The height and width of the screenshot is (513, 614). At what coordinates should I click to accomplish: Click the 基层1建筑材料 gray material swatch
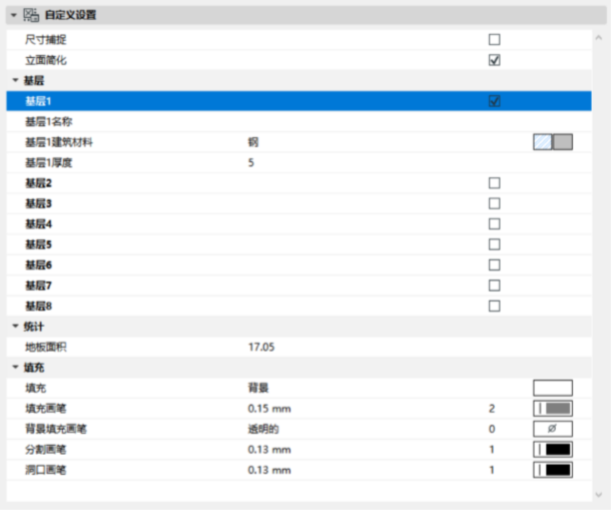click(563, 142)
